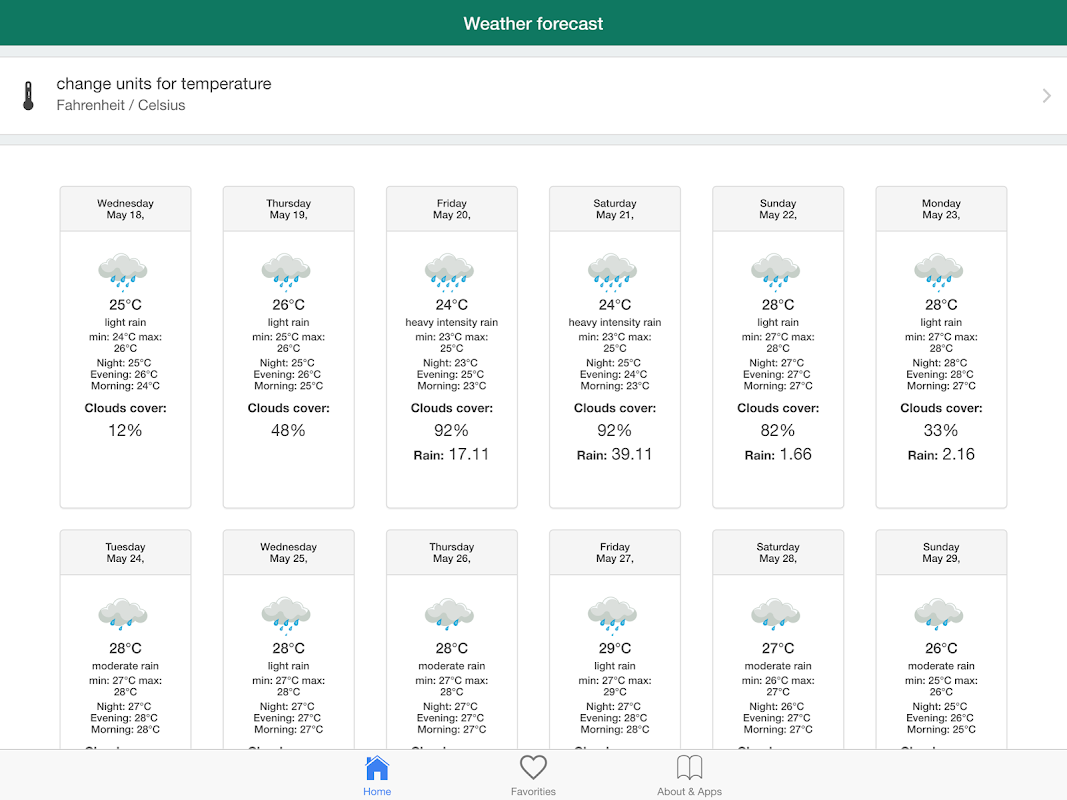The height and width of the screenshot is (800, 1067).
Task: Select the rain cloud icon for Thursday May 19
Action: click(286, 271)
